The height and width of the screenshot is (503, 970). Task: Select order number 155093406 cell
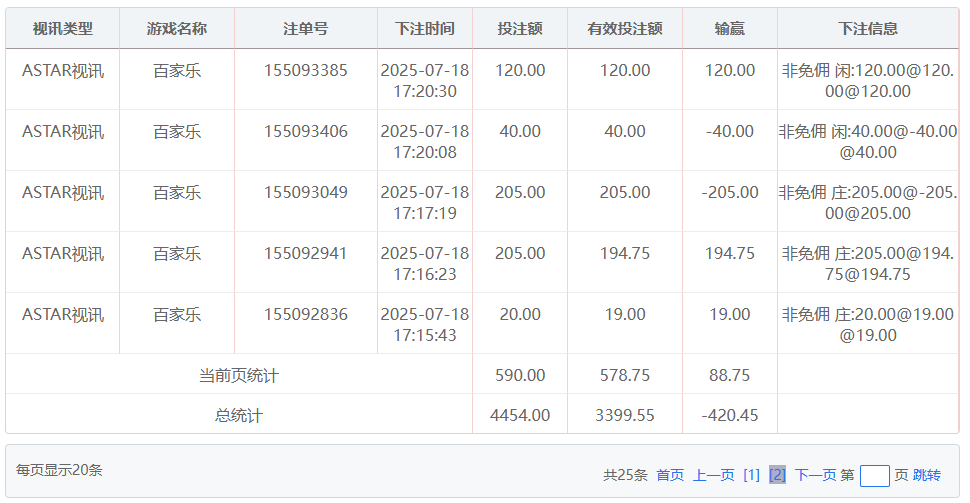pos(305,132)
